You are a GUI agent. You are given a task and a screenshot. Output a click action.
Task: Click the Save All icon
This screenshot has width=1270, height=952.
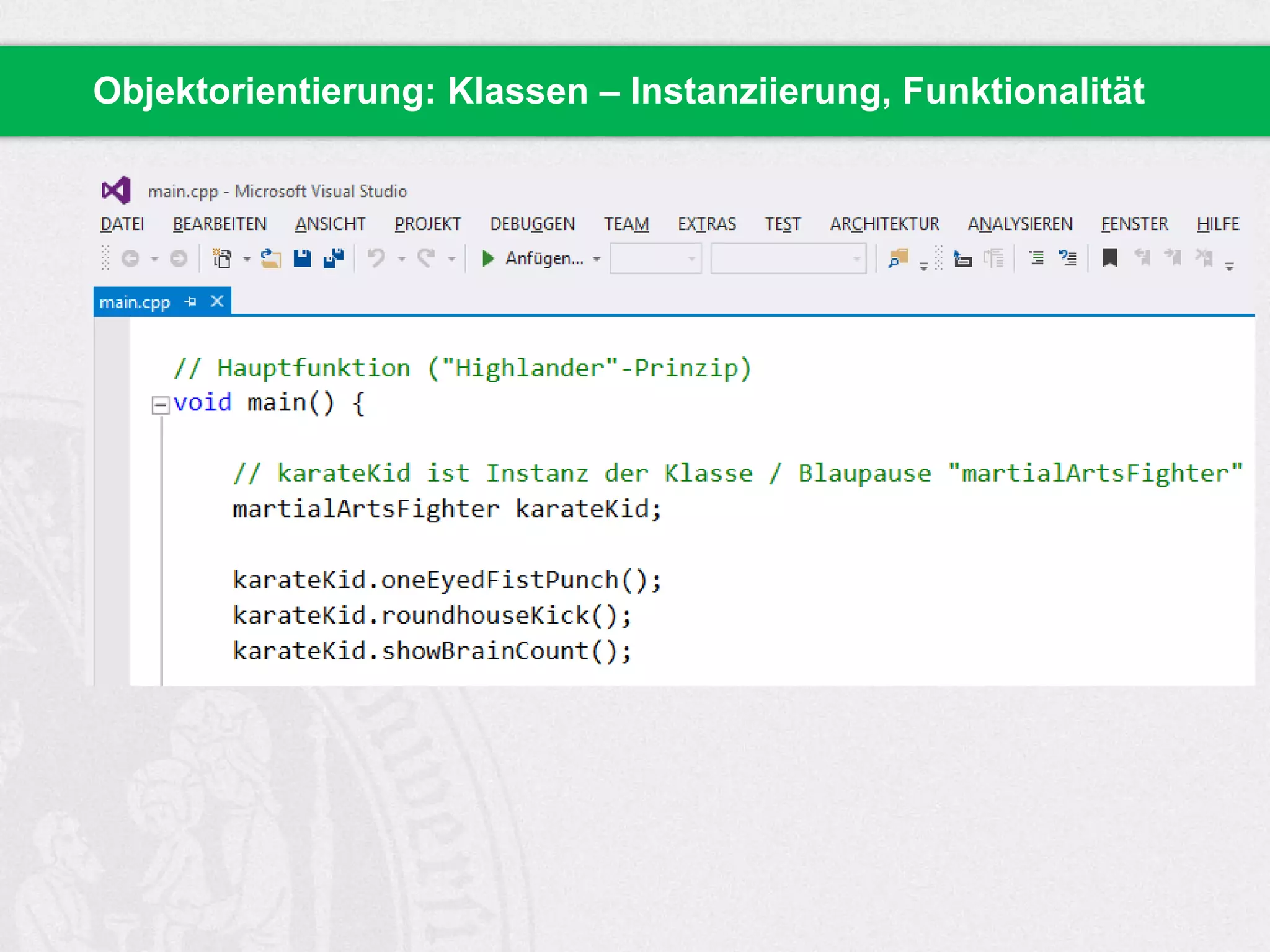[334, 258]
